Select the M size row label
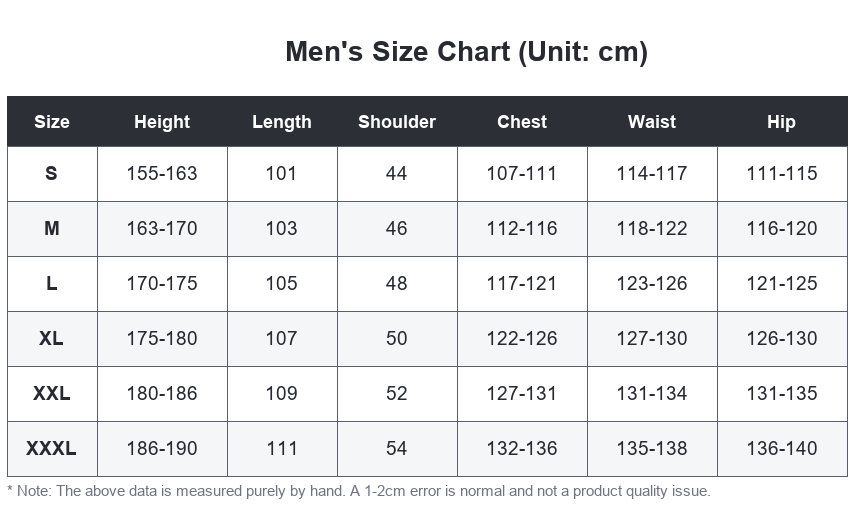The image size is (856, 517). [52, 229]
